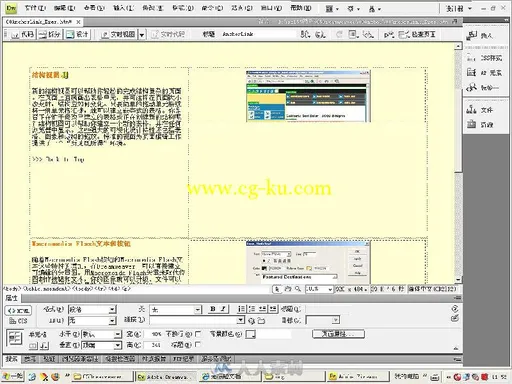Open the File (文件) menu
512x384 pixels.
point(35,8)
